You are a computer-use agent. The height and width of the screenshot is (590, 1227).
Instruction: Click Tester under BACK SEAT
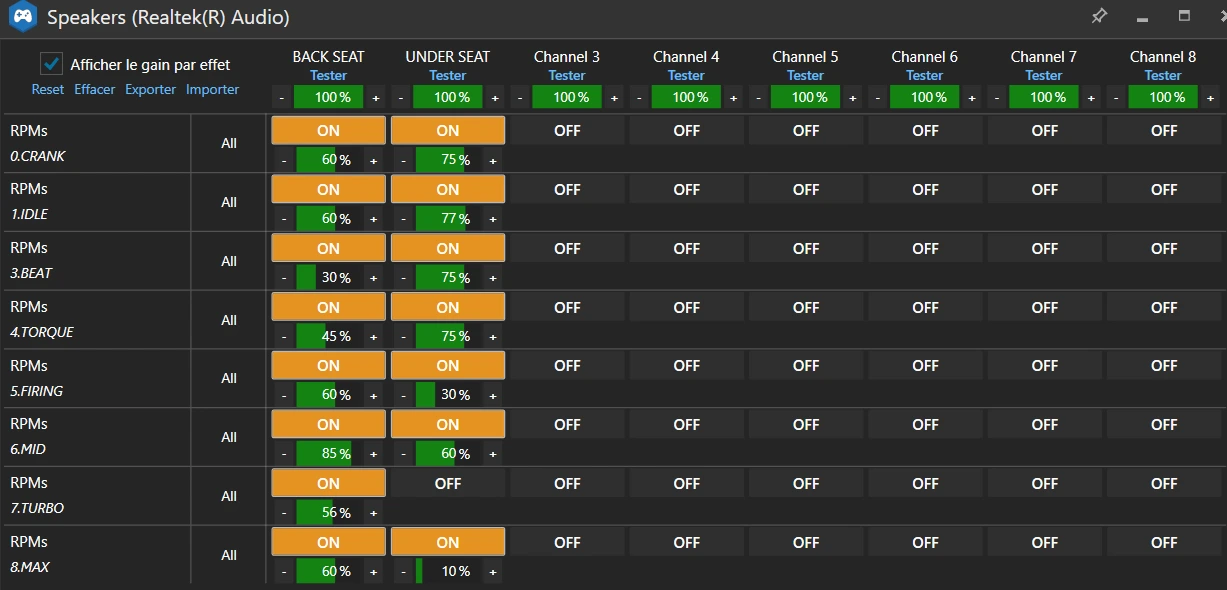(328, 75)
